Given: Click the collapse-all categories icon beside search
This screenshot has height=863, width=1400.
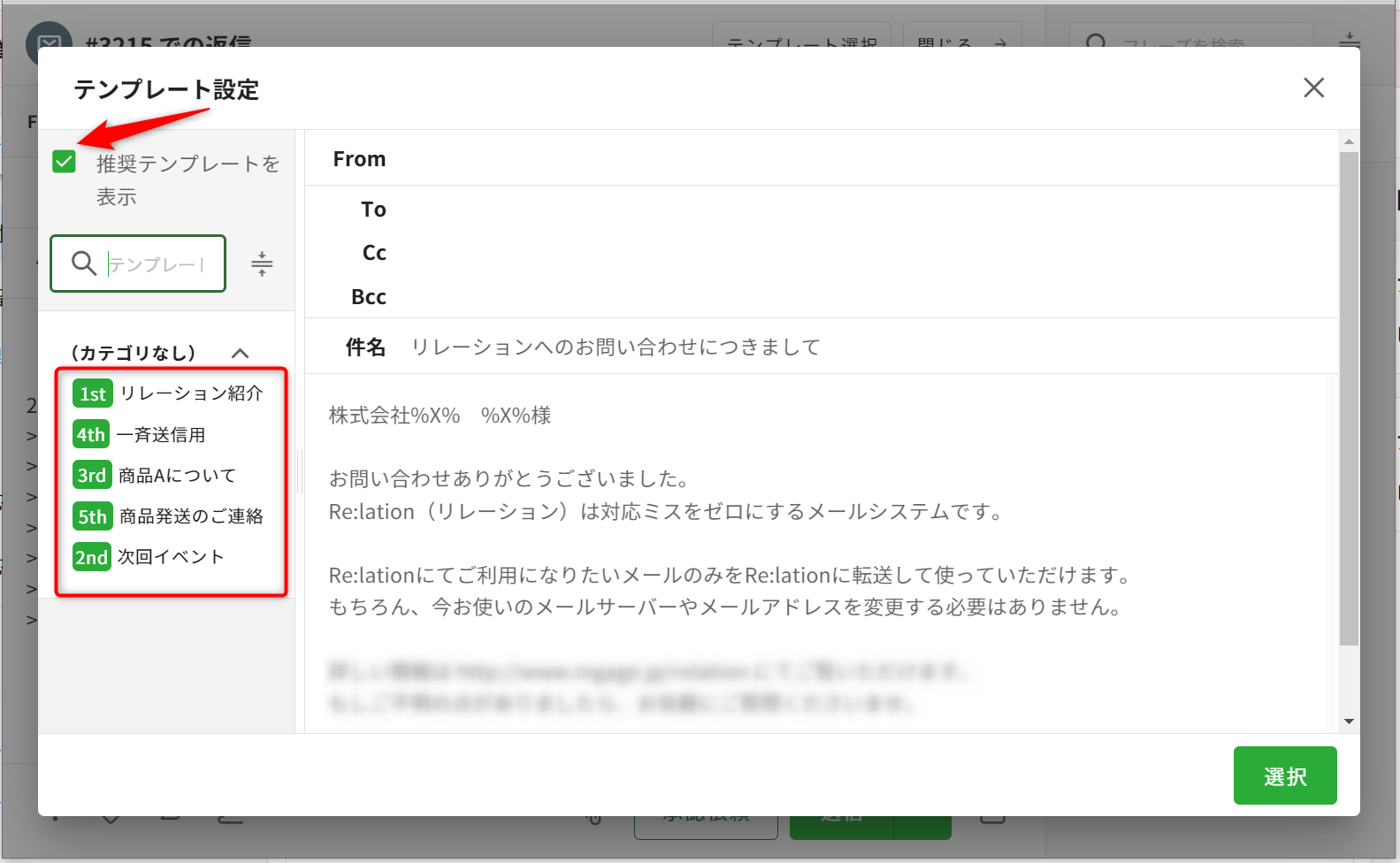Looking at the screenshot, I should (x=262, y=263).
